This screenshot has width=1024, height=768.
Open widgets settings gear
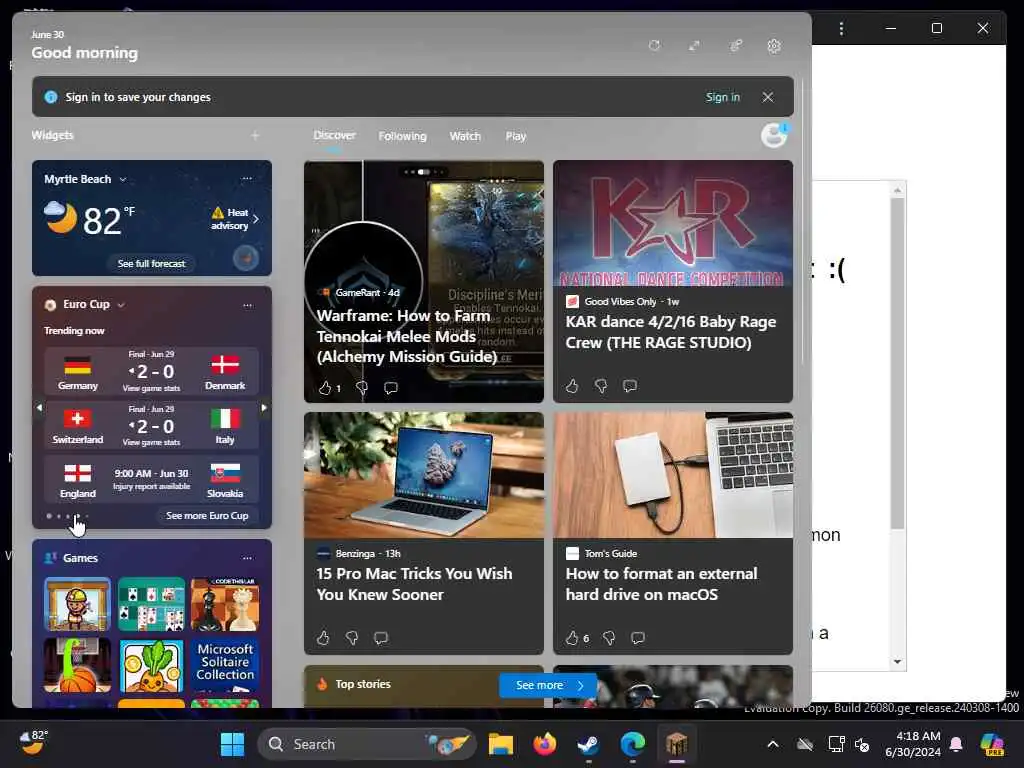pyautogui.click(x=774, y=46)
